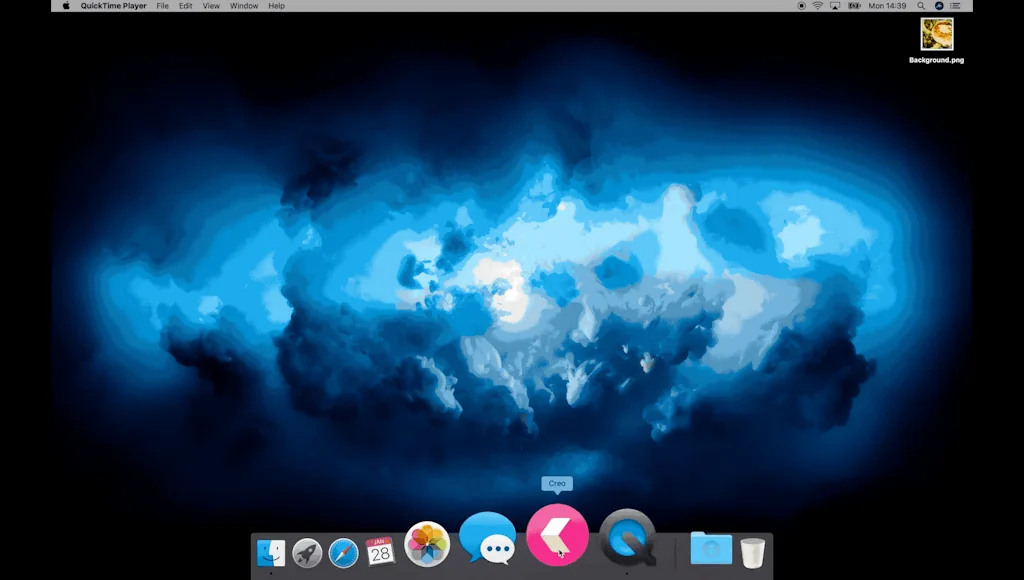
Task: Open the QuickTime Player Window menu
Action: 243,6
